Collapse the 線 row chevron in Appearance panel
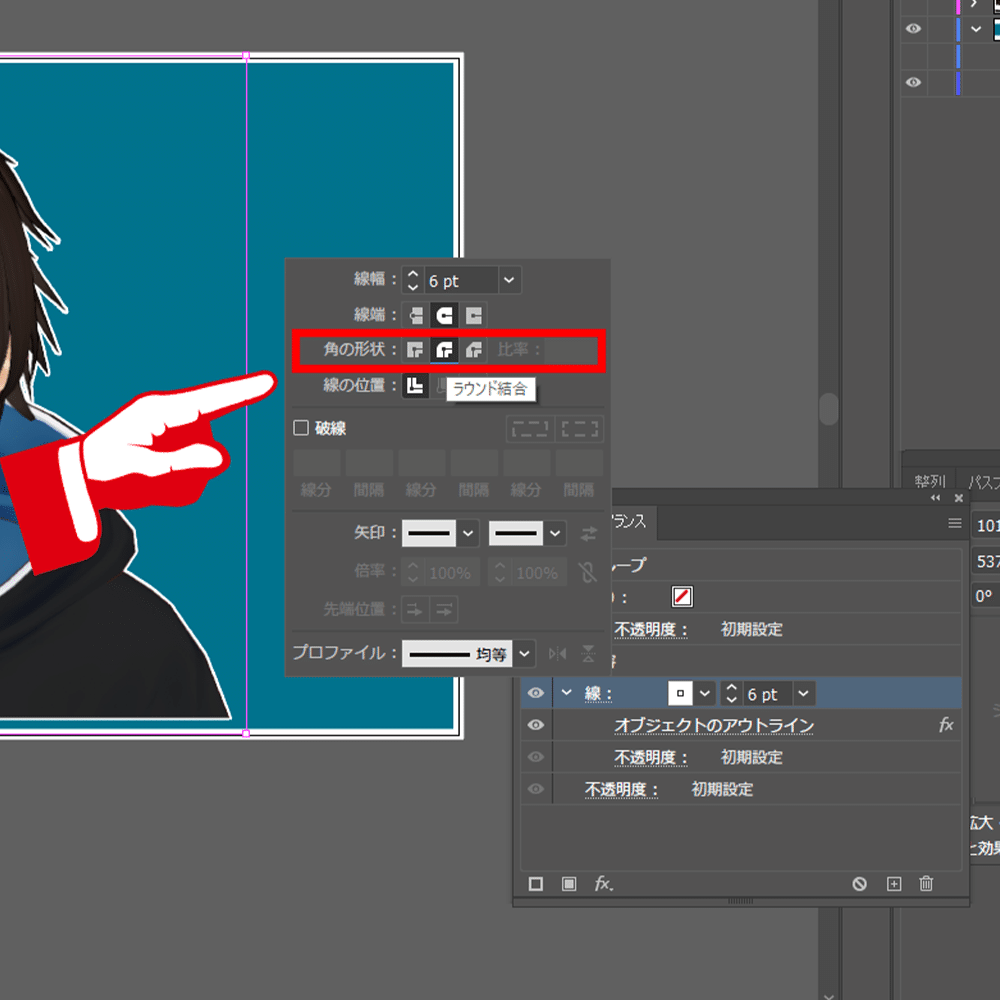Viewport: 1000px width, 1000px height. (x=566, y=693)
